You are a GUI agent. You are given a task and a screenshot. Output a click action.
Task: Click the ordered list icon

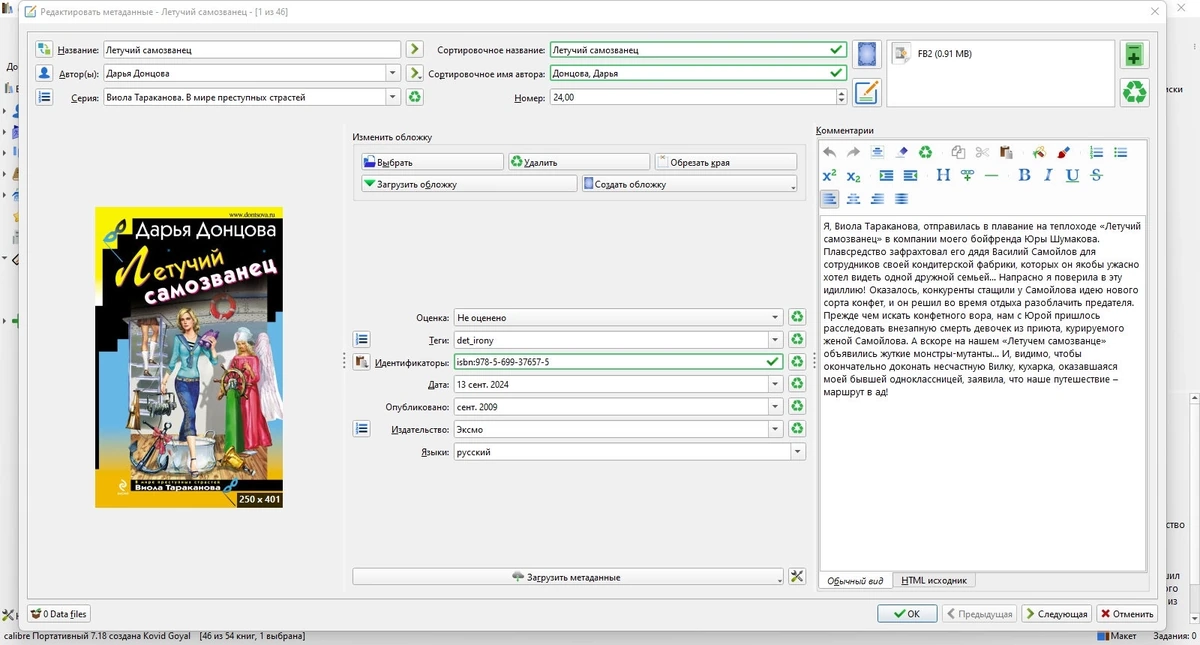tap(1096, 152)
